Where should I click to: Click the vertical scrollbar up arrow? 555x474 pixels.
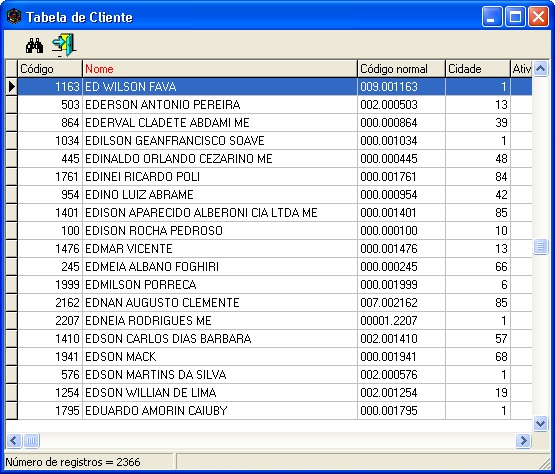540,68
